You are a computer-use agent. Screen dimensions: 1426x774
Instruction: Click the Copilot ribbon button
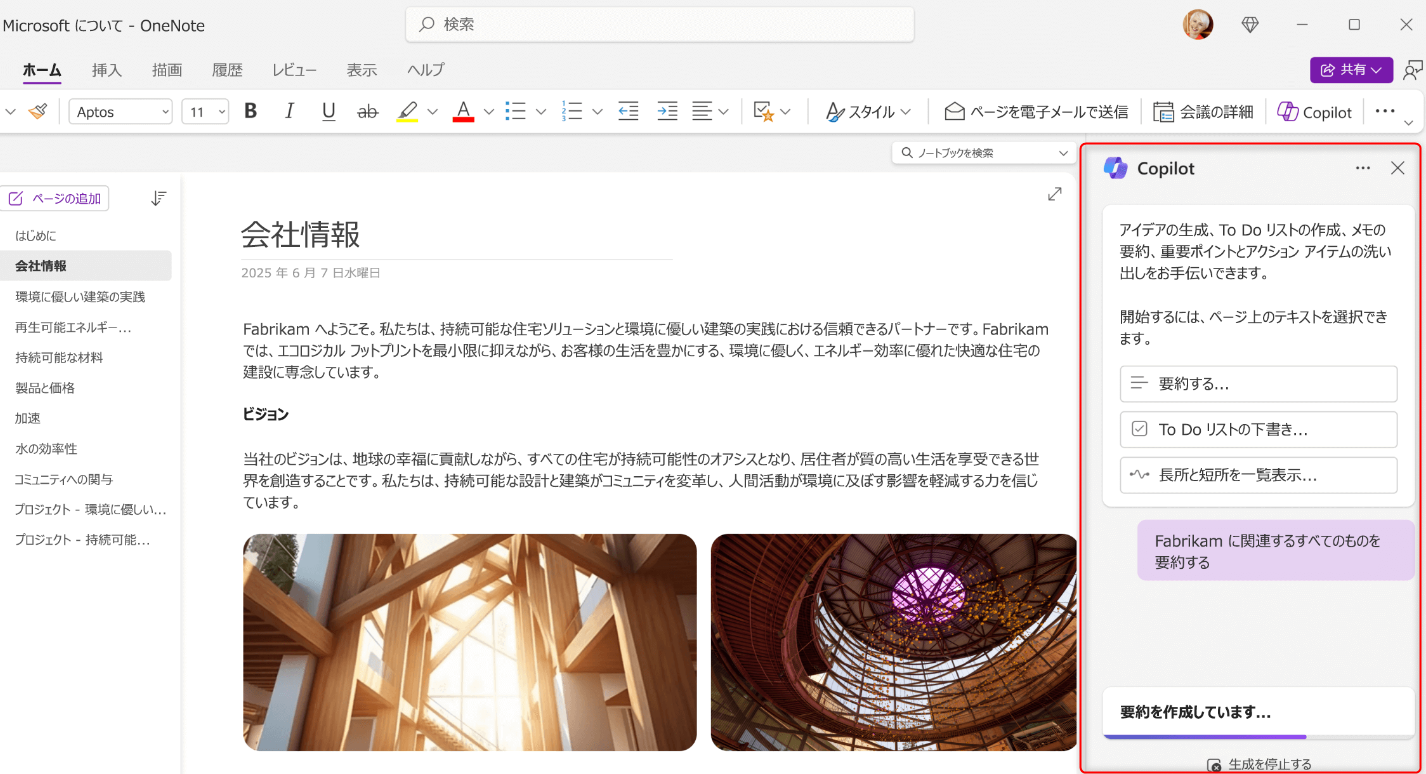click(1315, 112)
